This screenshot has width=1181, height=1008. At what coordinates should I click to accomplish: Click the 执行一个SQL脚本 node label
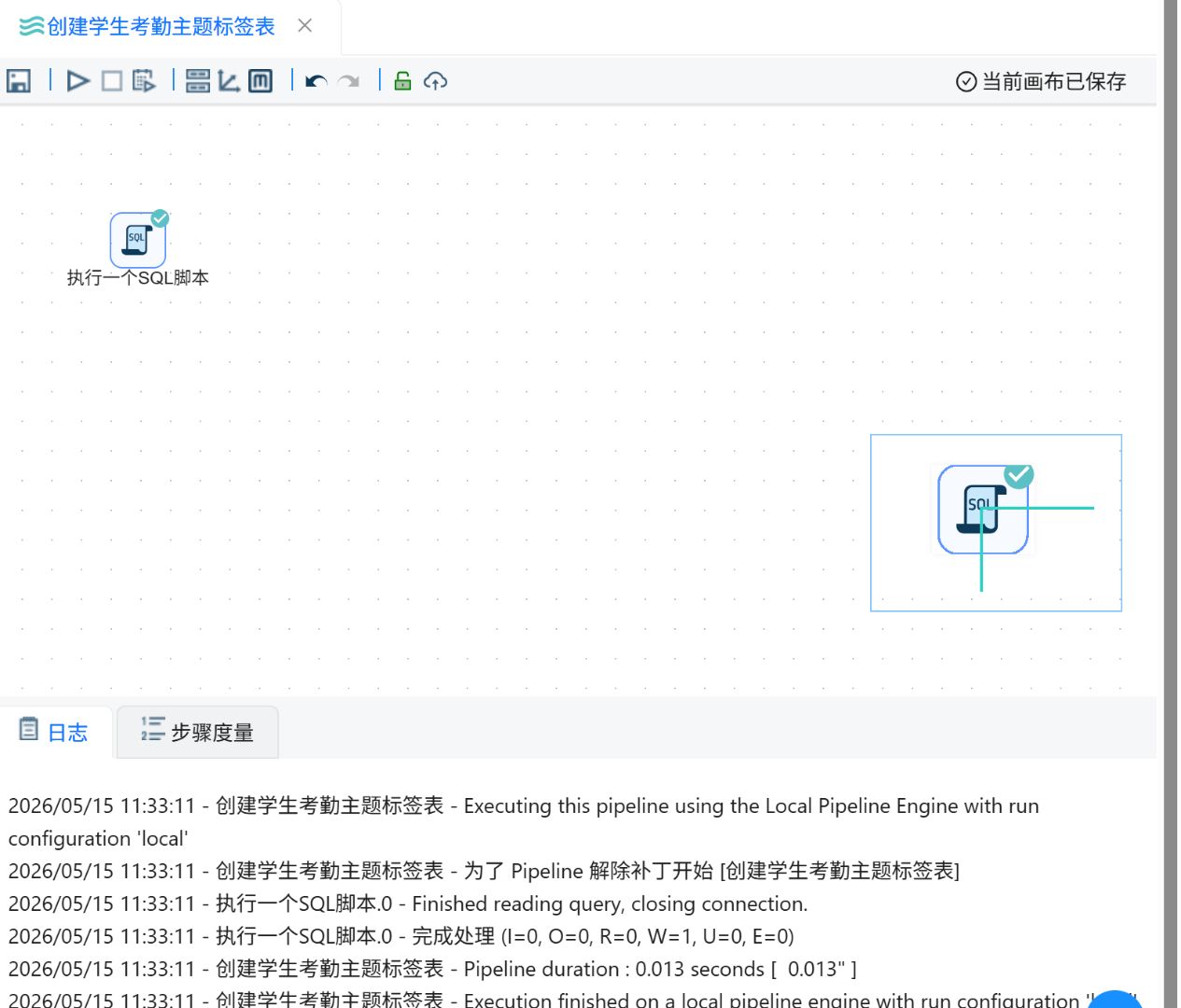tap(138, 277)
